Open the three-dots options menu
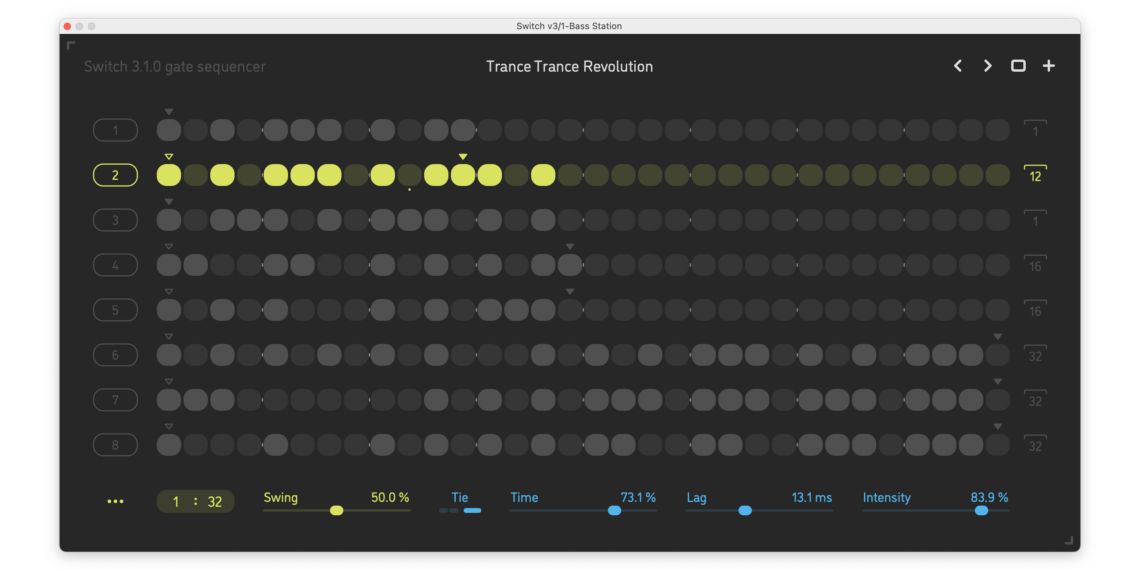 pyautogui.click(x=115, y=502)
